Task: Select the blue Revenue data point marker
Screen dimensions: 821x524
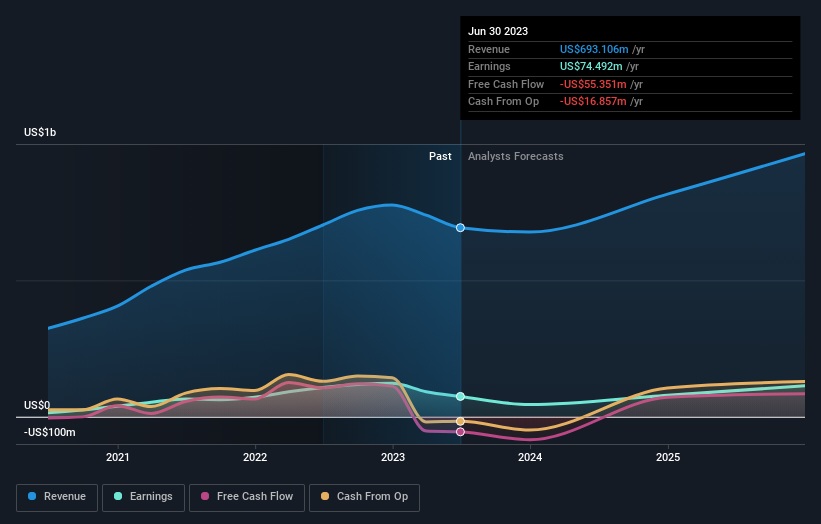Action: pyautogui.click(x=460, y=228)
